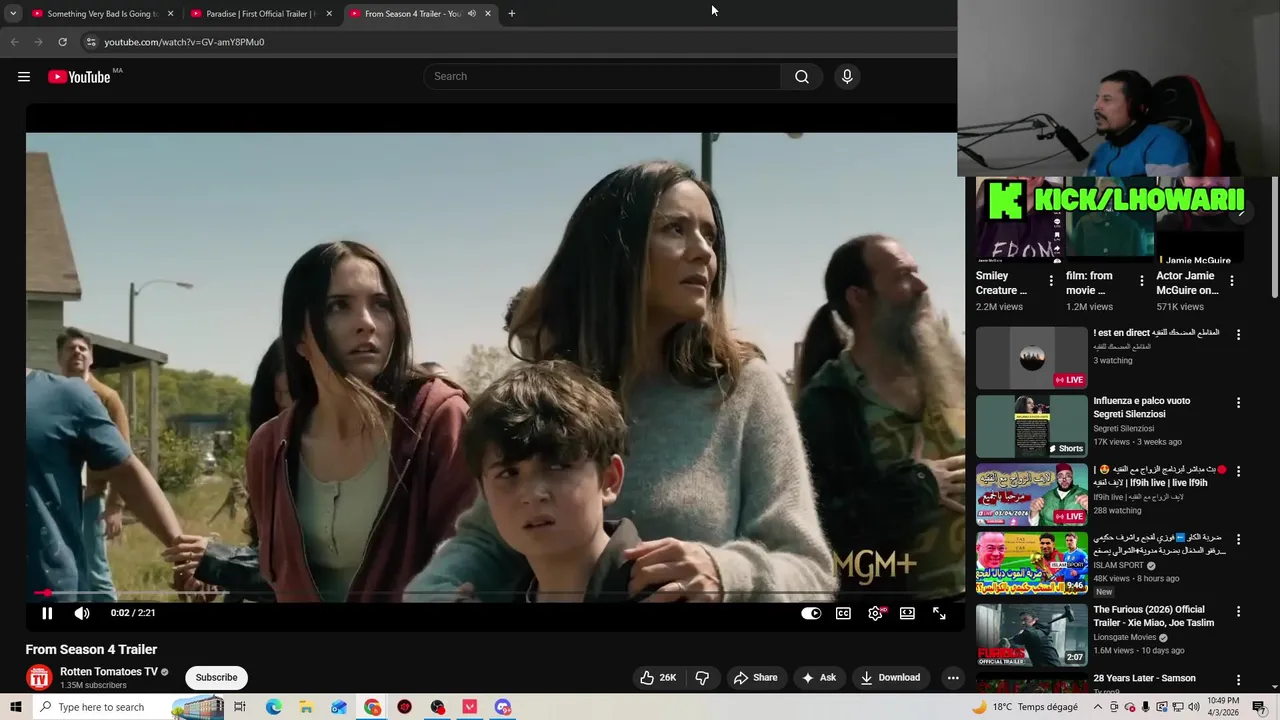Viewport: 1280px width, 720px height.
Task: Switch to theater mode
Action: tap(907, 613)
